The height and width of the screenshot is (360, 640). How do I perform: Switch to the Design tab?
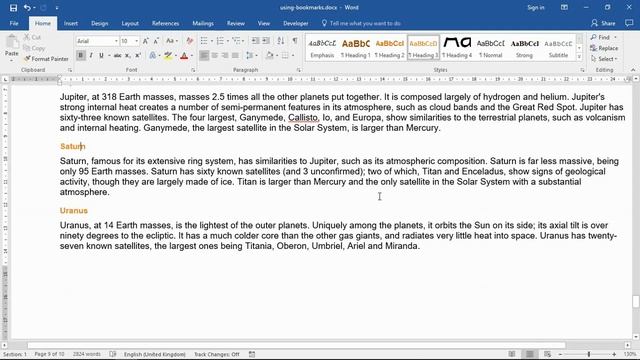[100, 23]
